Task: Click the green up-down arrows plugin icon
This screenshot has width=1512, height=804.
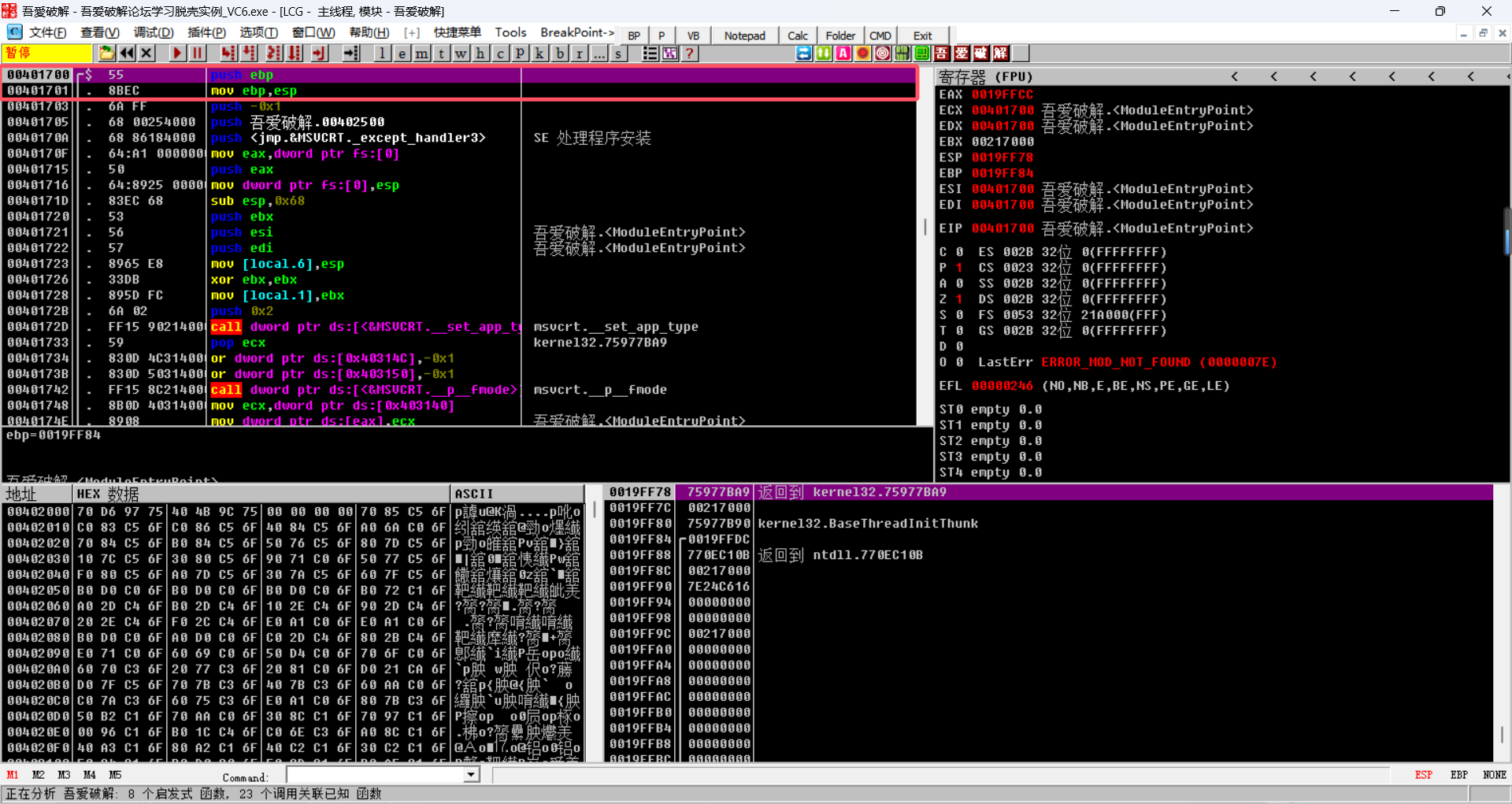Action: (x=823, y=54)
